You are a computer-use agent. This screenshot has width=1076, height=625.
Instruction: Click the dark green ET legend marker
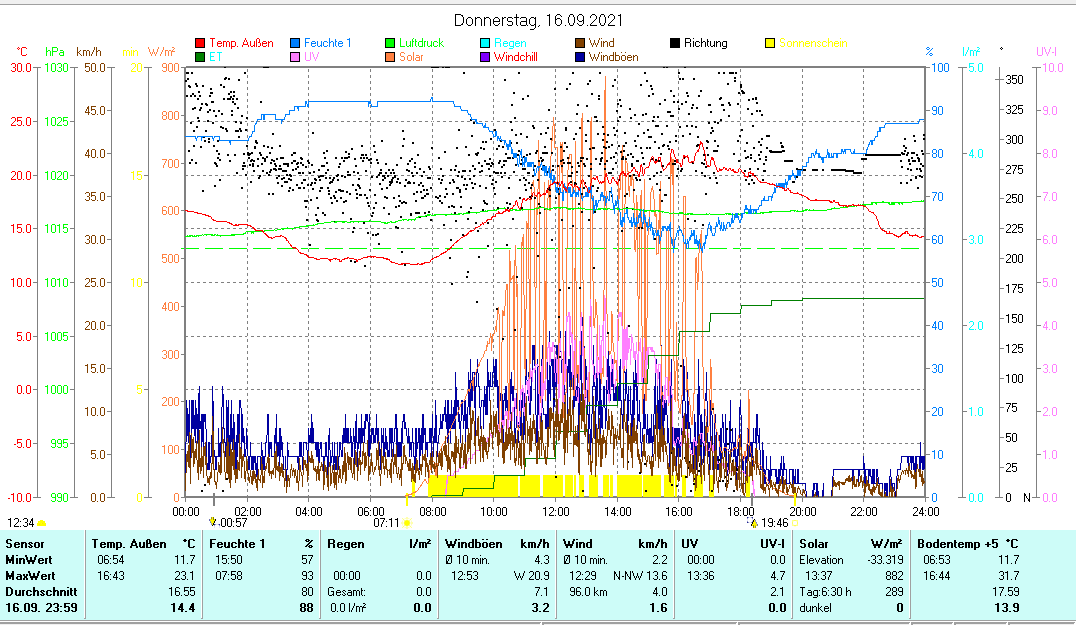[200, 58]
